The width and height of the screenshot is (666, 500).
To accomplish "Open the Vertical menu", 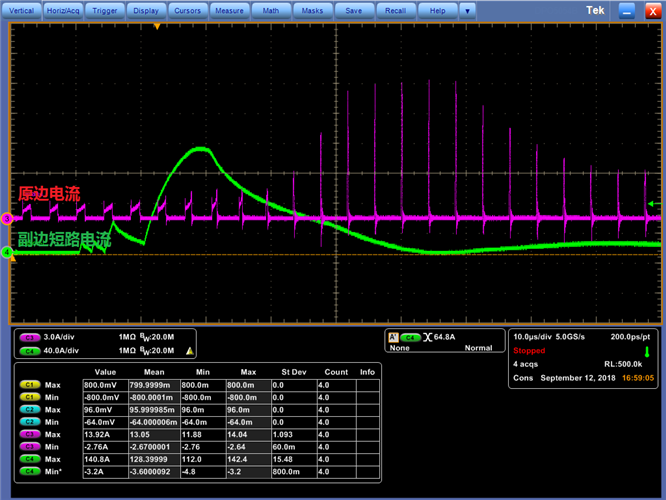I will (x=22, y=10).
